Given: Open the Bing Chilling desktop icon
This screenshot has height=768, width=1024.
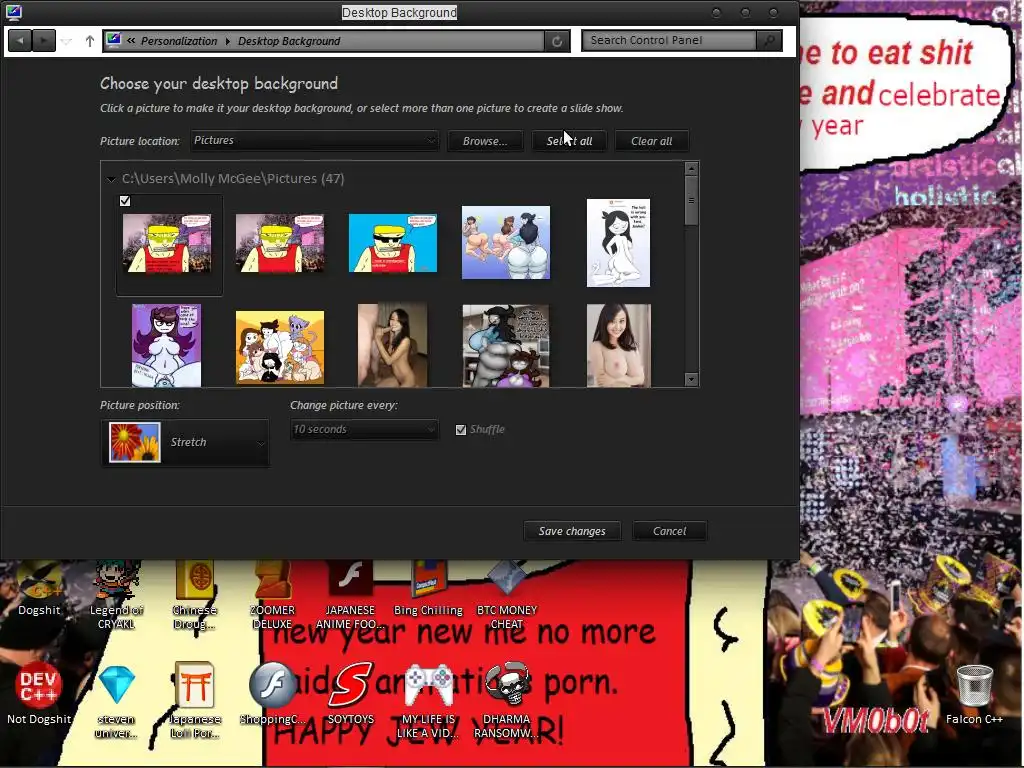Looking at the screenshot, I should pos(428,588).
